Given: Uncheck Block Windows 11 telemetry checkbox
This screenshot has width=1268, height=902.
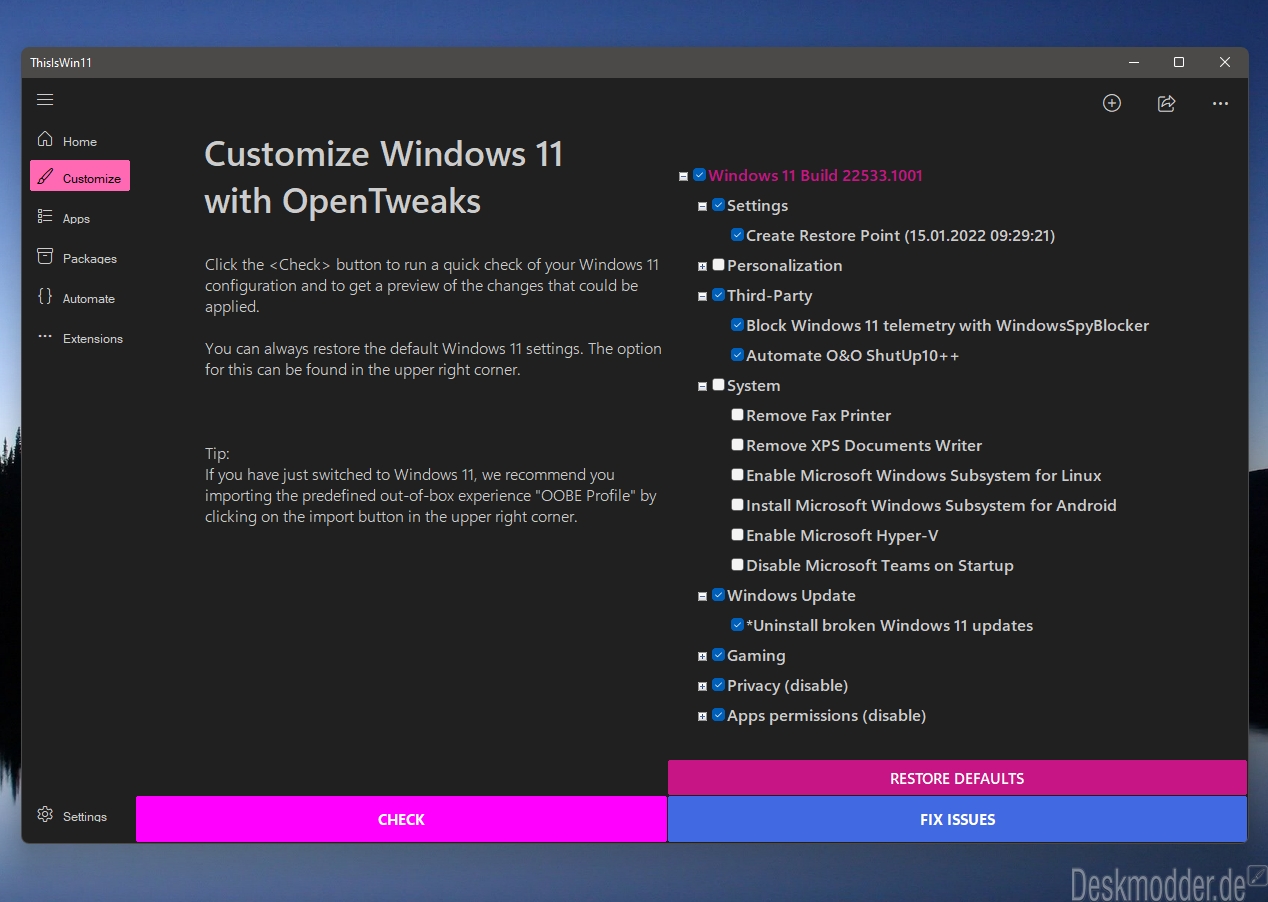Looking at the screenshot, I should tap(737, 325).
